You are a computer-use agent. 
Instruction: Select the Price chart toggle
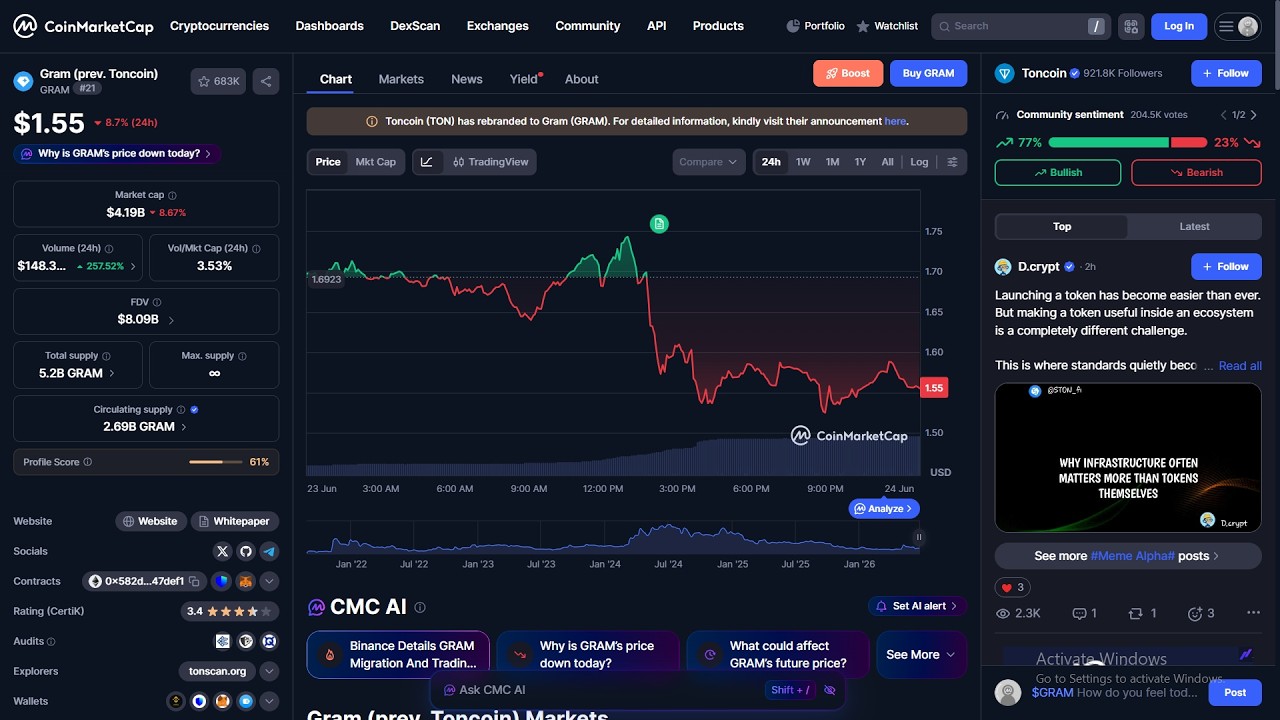tap(328, 162)
